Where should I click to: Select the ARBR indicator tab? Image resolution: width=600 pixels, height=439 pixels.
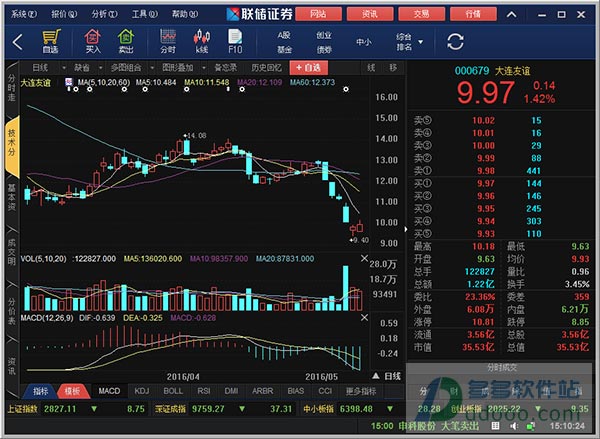tap(262, 391)
